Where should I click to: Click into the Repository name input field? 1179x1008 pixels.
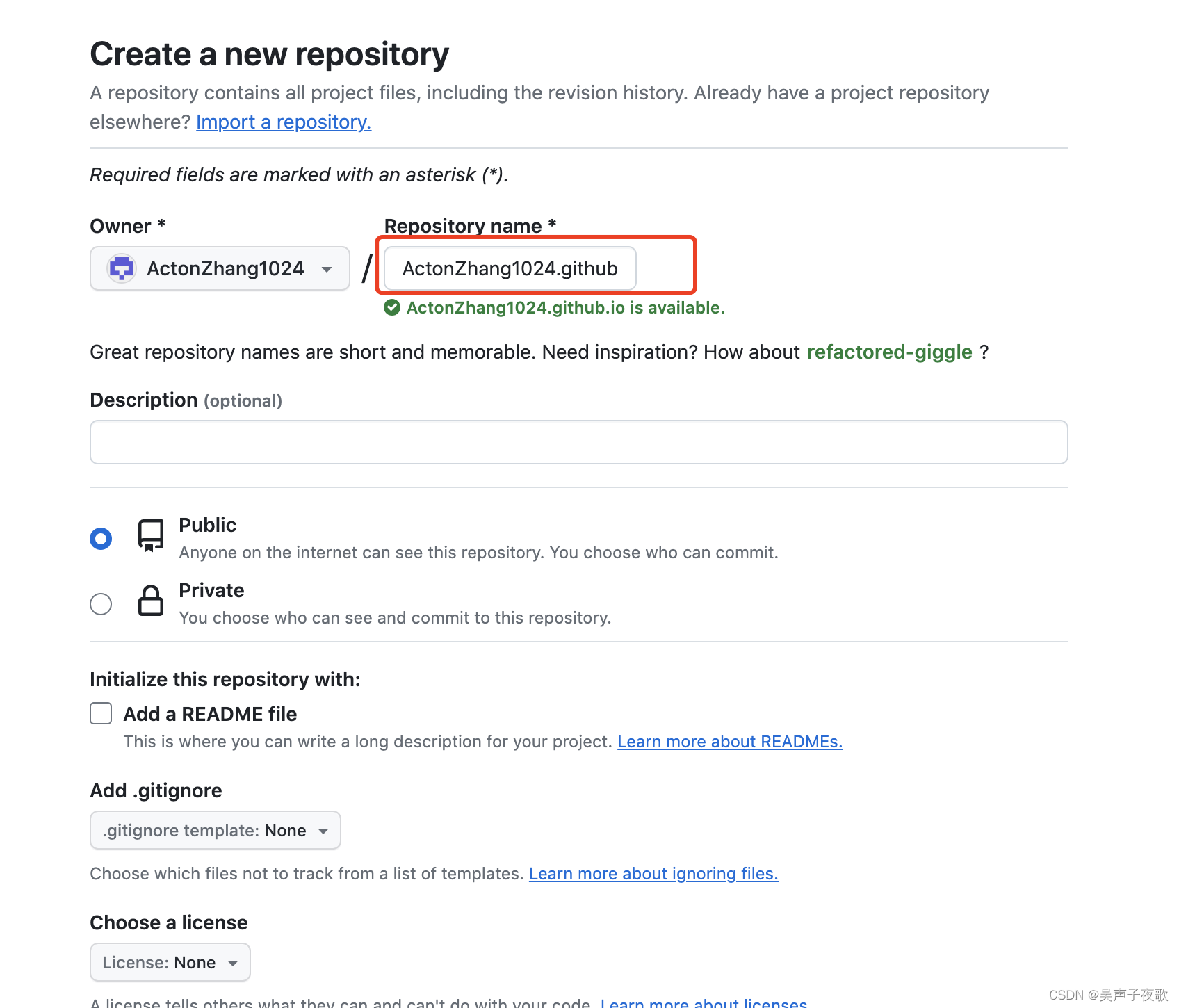pos(510,268)
